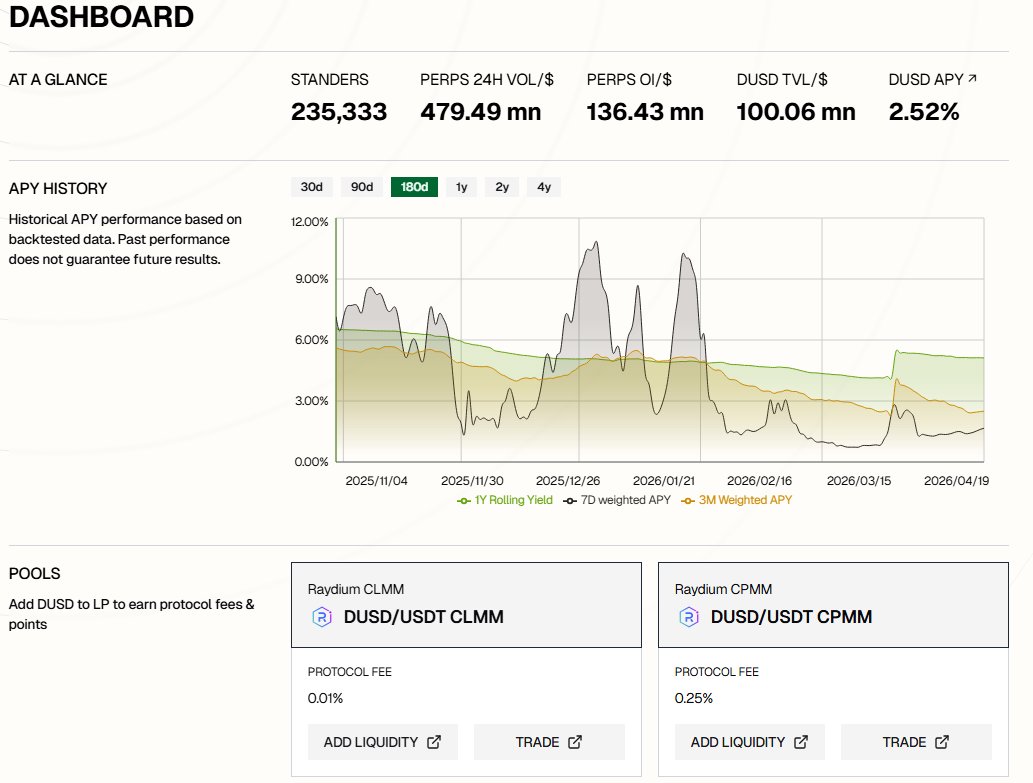Image resolution: width=1033 pixels, height=783 pixels.
Task: Select the 2y time range
Action: point(502,187)
